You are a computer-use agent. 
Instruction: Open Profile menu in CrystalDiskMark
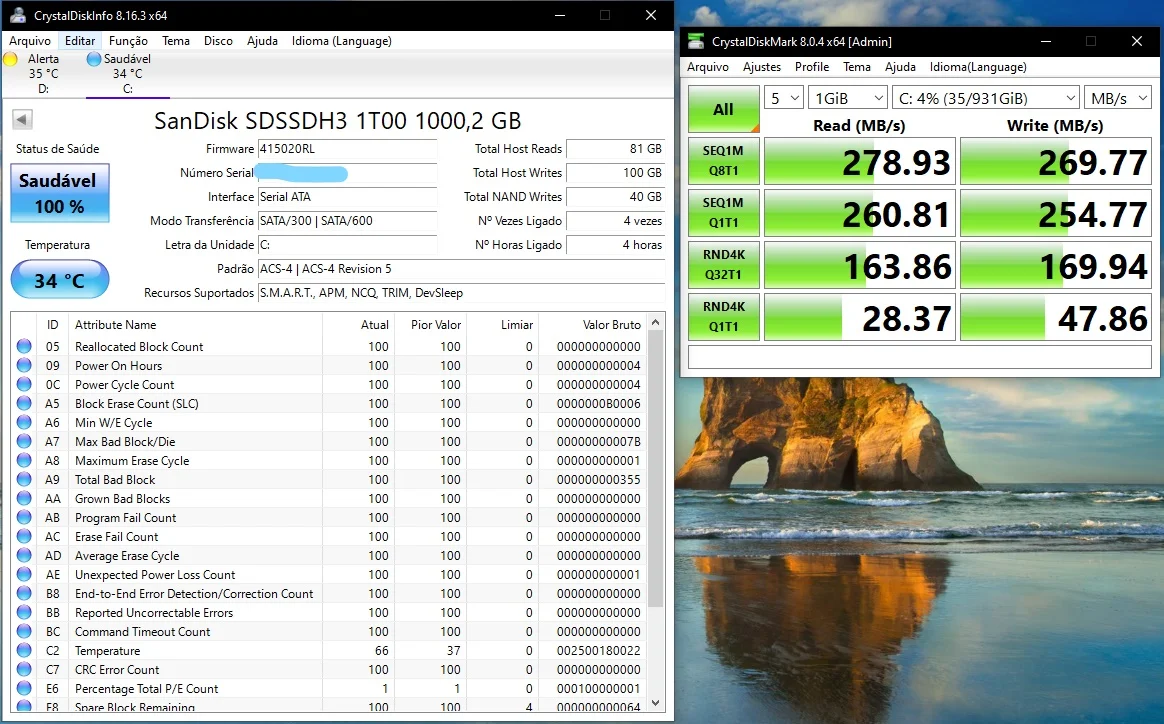pos(811,67)
